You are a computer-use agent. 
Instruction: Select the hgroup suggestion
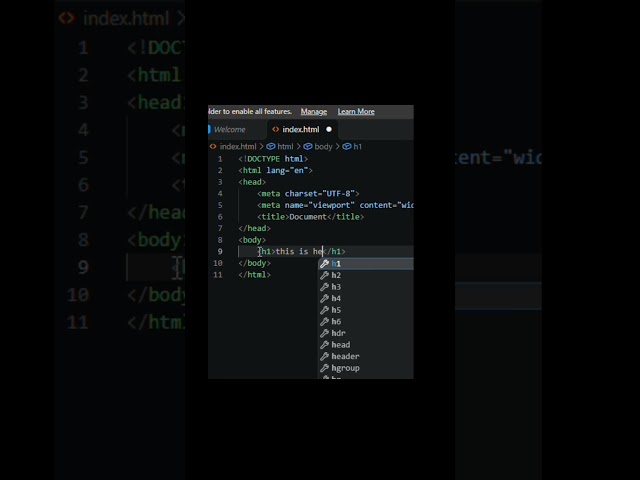coord(366,368)
